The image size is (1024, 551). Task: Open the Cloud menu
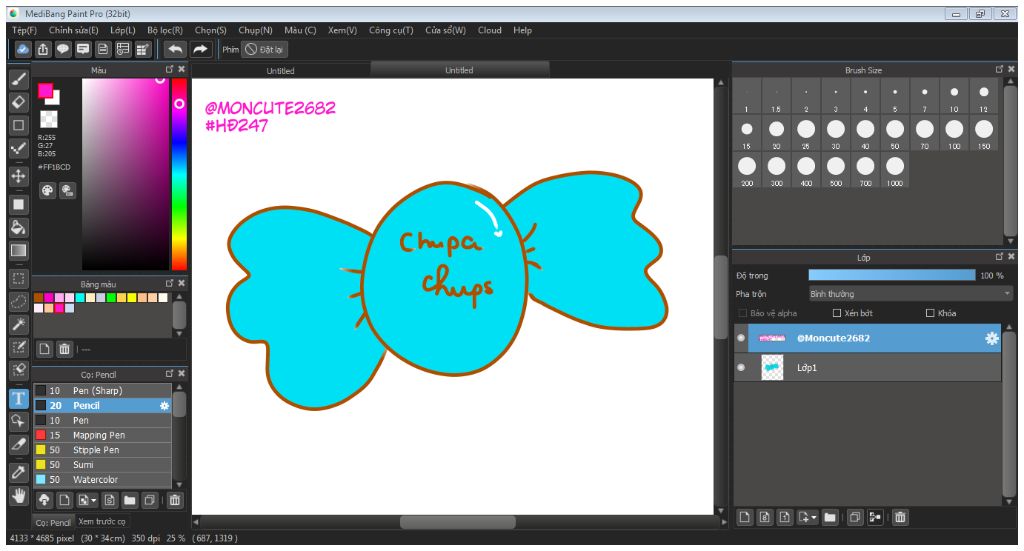pos(489,30)
